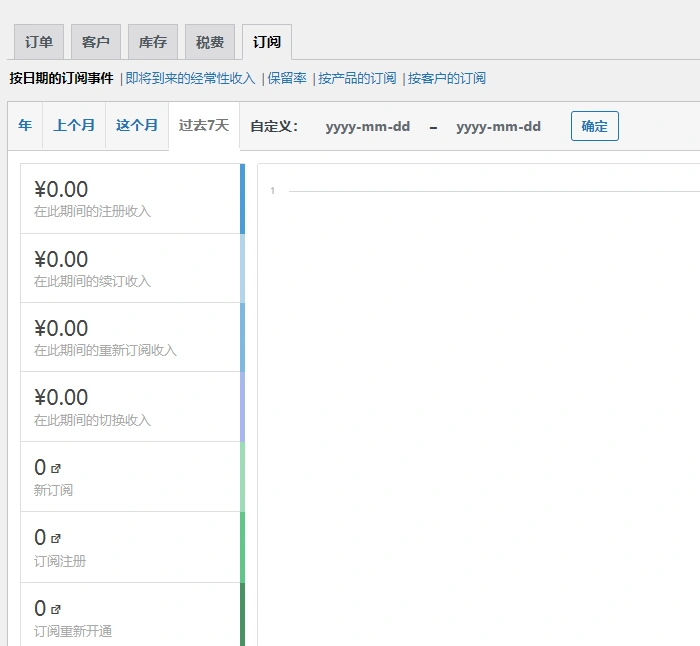This screenshot has width=700, height=646.
Task: Click the chart axis value 1
Action: click(272, 191)
